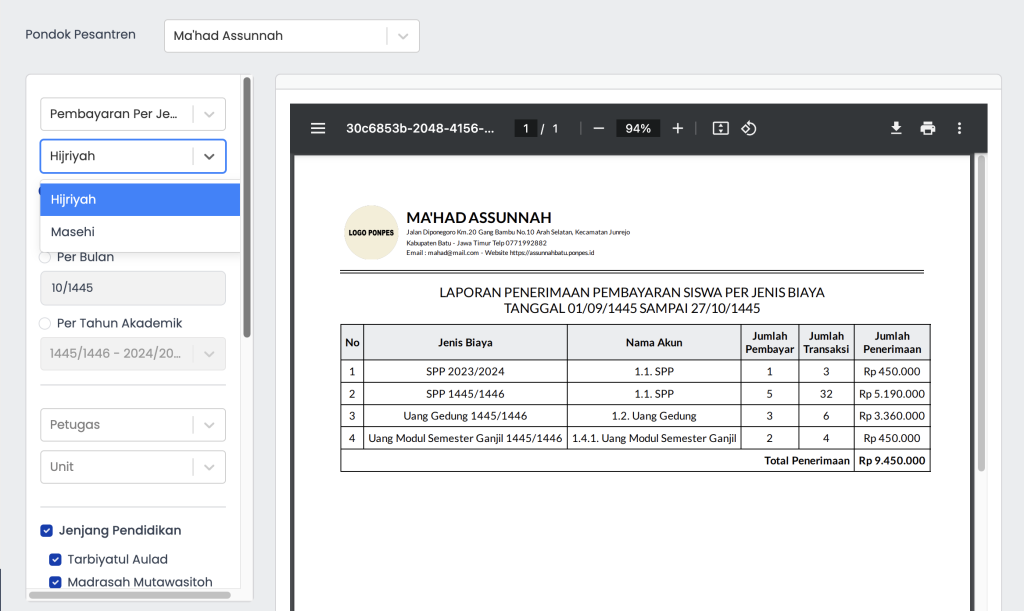1024x611 pixels.
Task: Print the PDF report
Action: [927, 129]
